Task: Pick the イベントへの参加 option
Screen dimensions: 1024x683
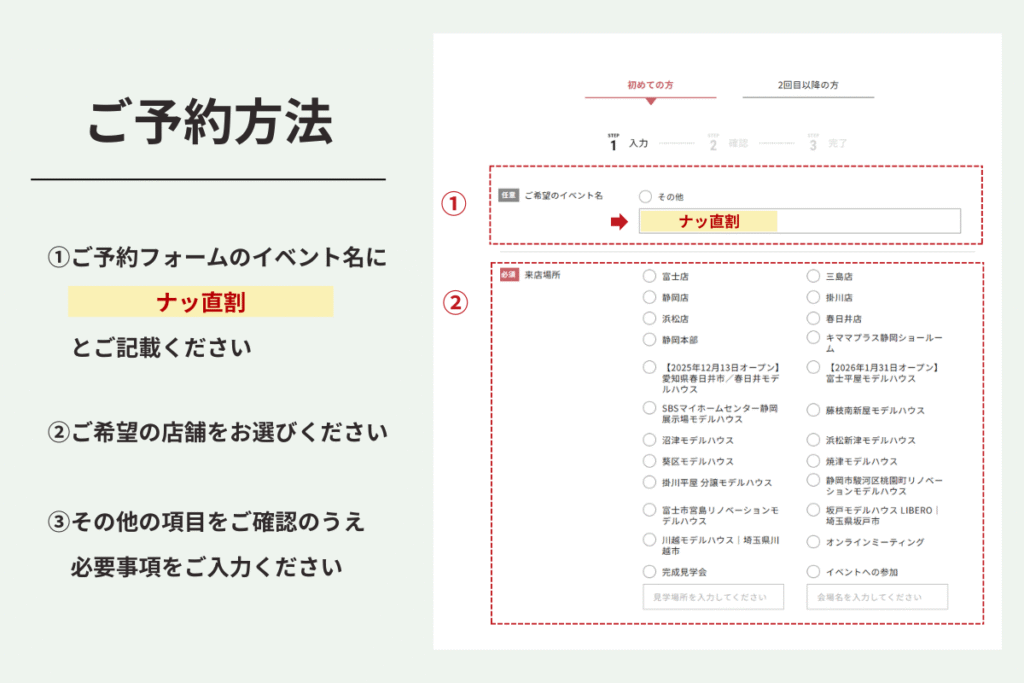Action: [x=814, y=572]
